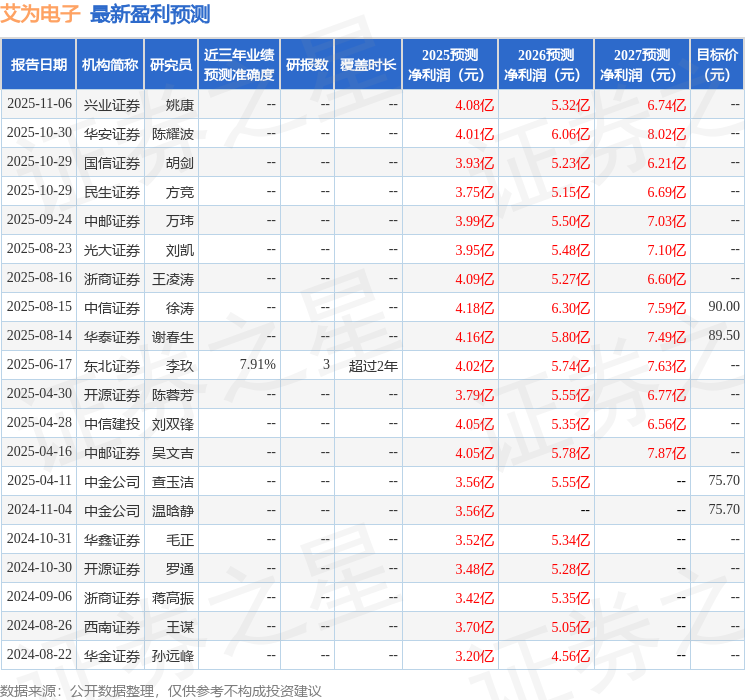Viewport: 745px width, 700px height.
Task: Select researcher 李玖
Action: click(180, 366)
